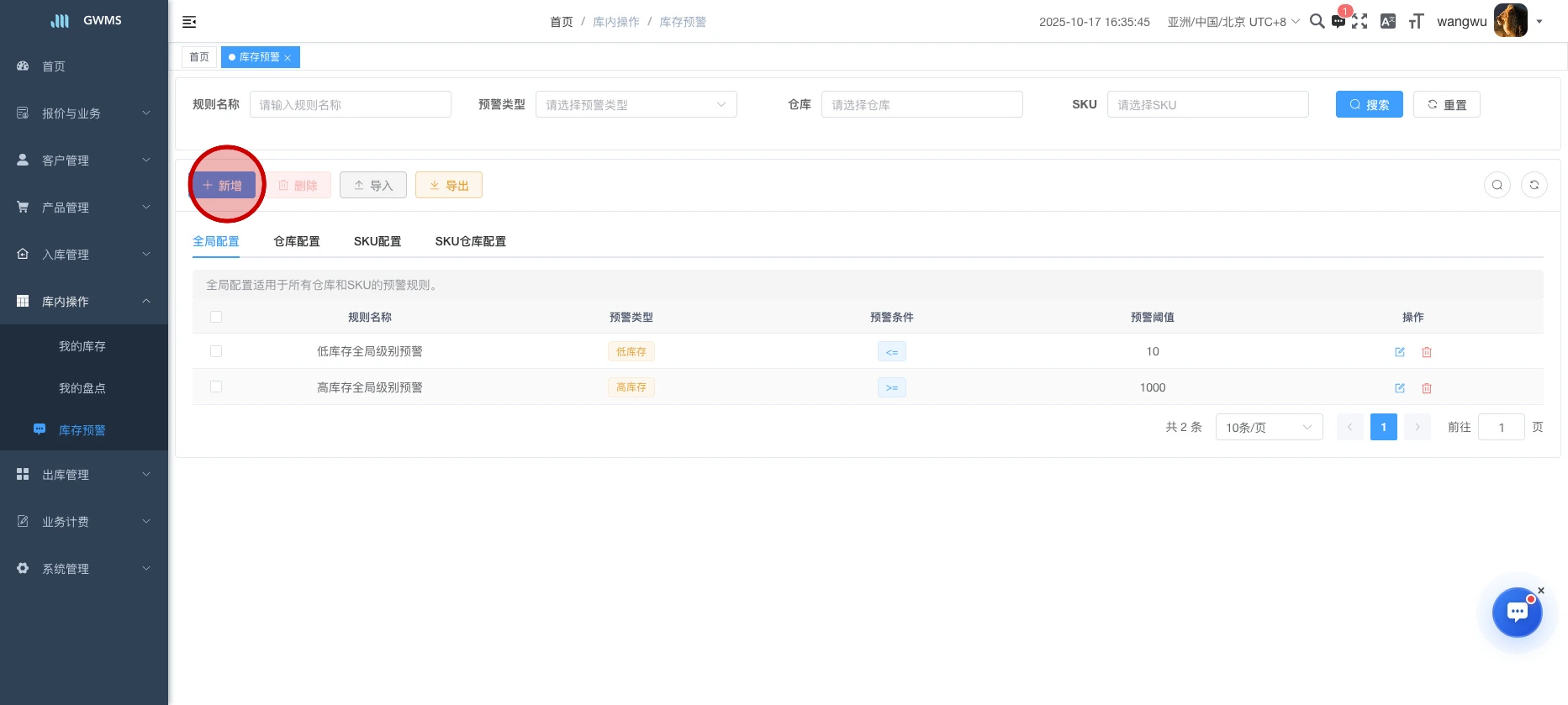
Task: Switch to the SKU配置 tab
Action: [377, 241]
